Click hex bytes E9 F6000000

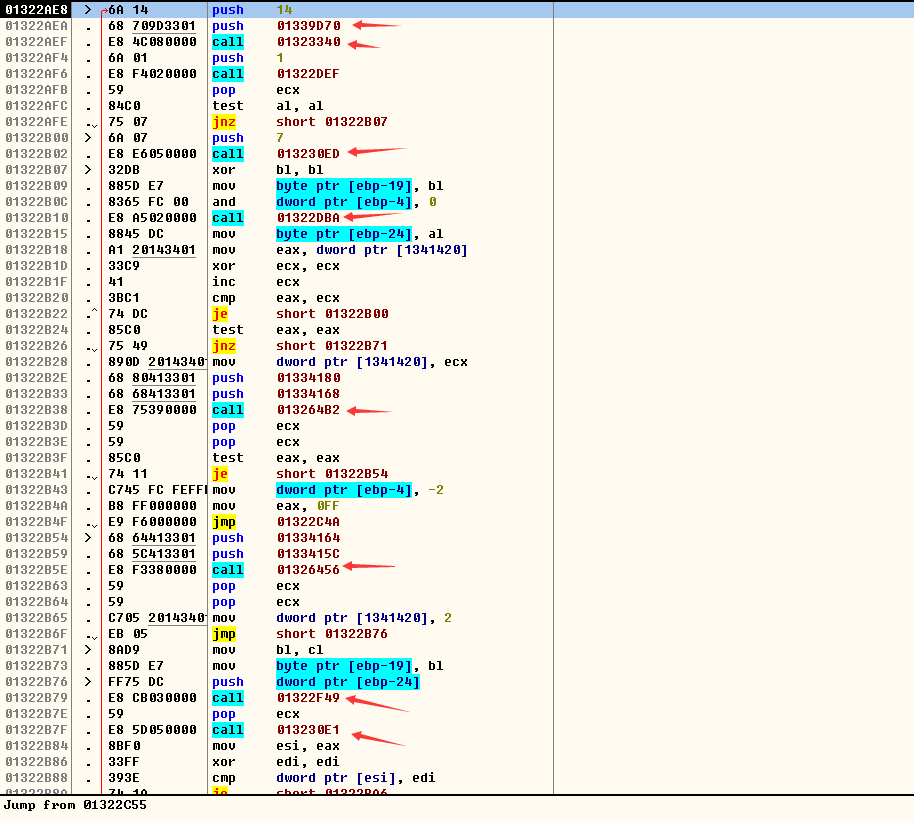point(152,522)
